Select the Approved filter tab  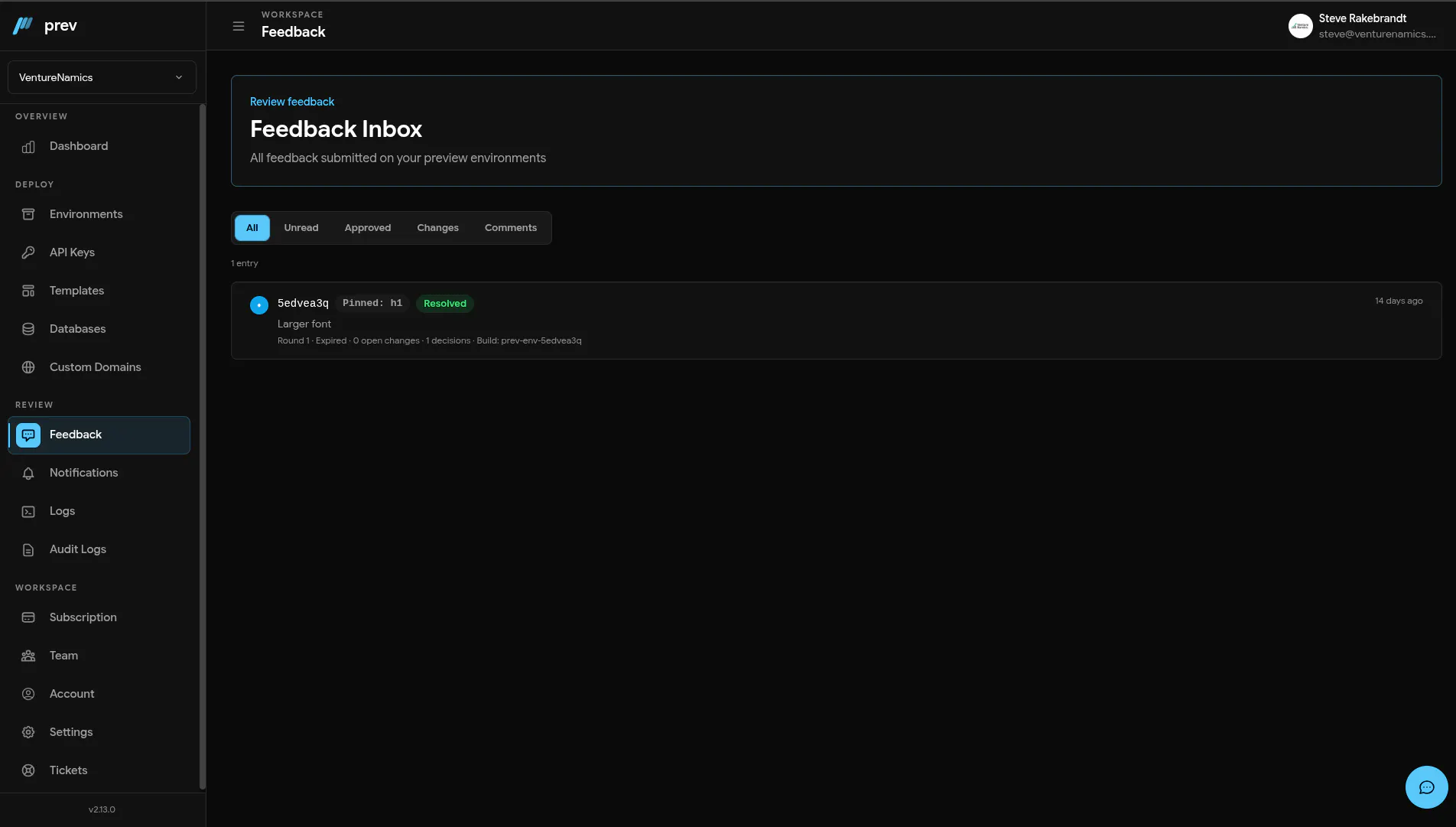[368, 228]
